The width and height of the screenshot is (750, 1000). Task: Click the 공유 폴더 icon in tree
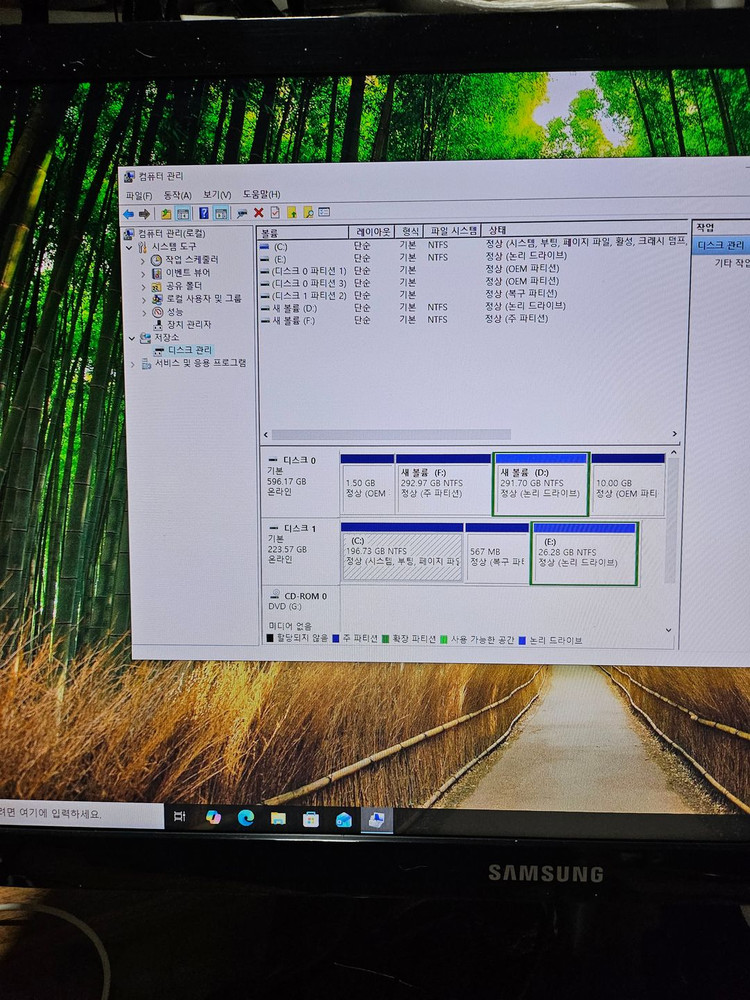(157, 286)
